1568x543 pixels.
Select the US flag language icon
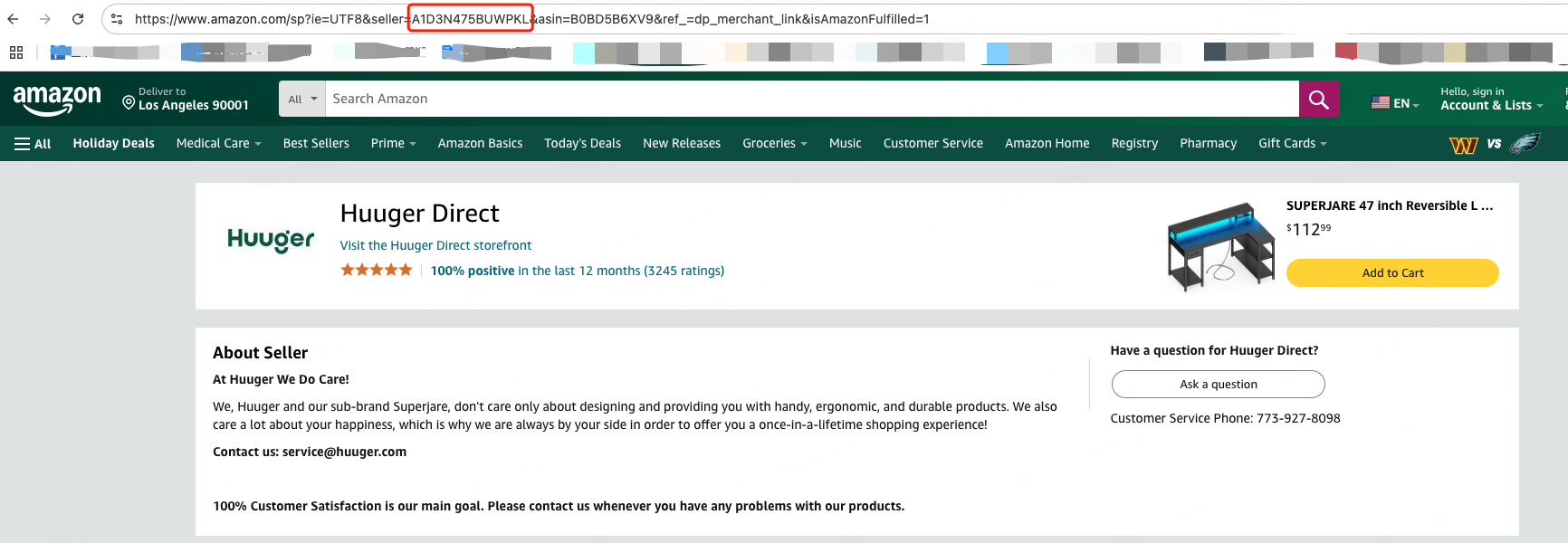tap(1381, 103)
